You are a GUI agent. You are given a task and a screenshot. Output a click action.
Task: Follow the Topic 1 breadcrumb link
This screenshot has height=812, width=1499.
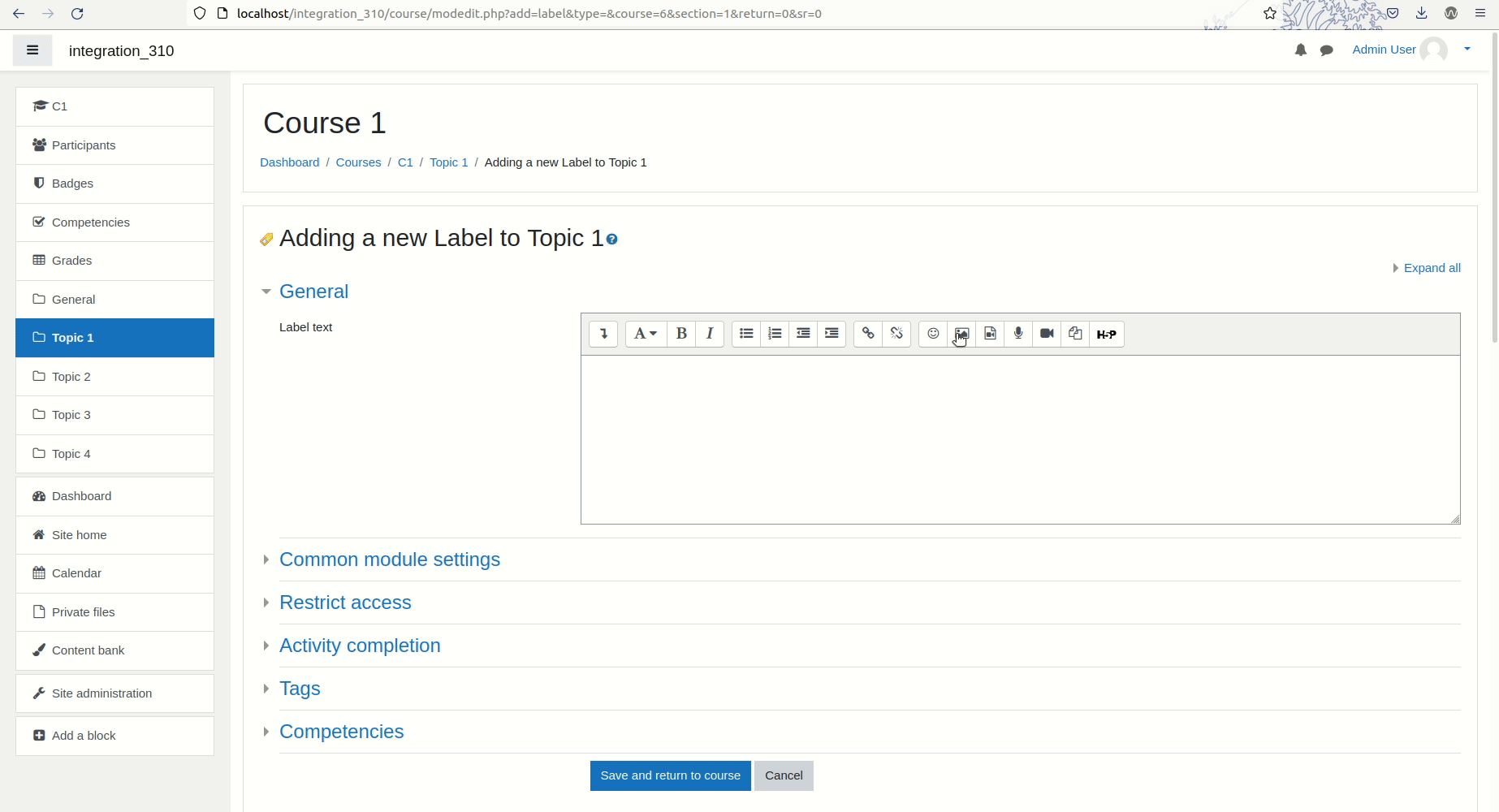449,162
